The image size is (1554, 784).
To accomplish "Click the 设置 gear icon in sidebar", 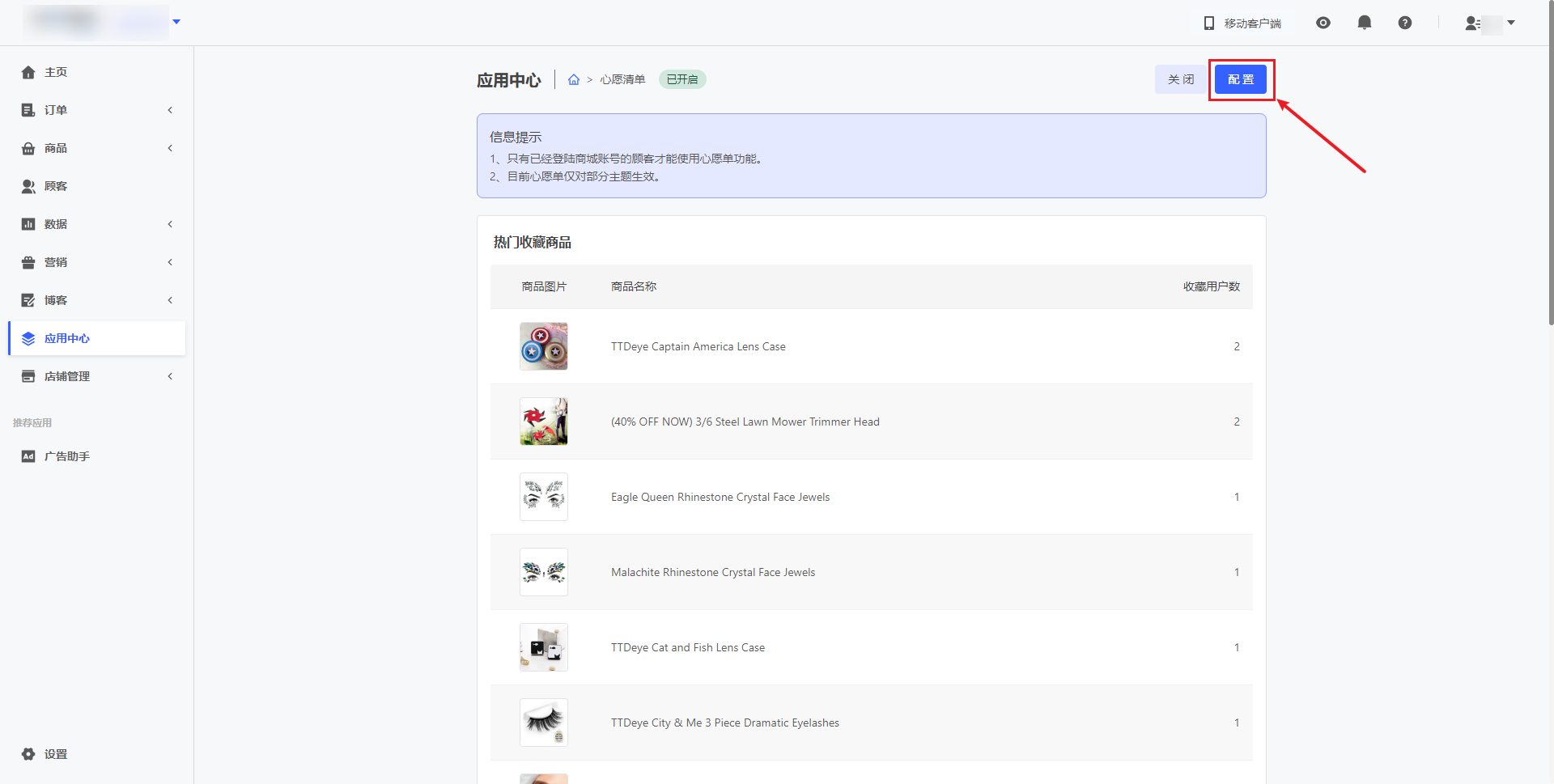I will tap(28, 754).
